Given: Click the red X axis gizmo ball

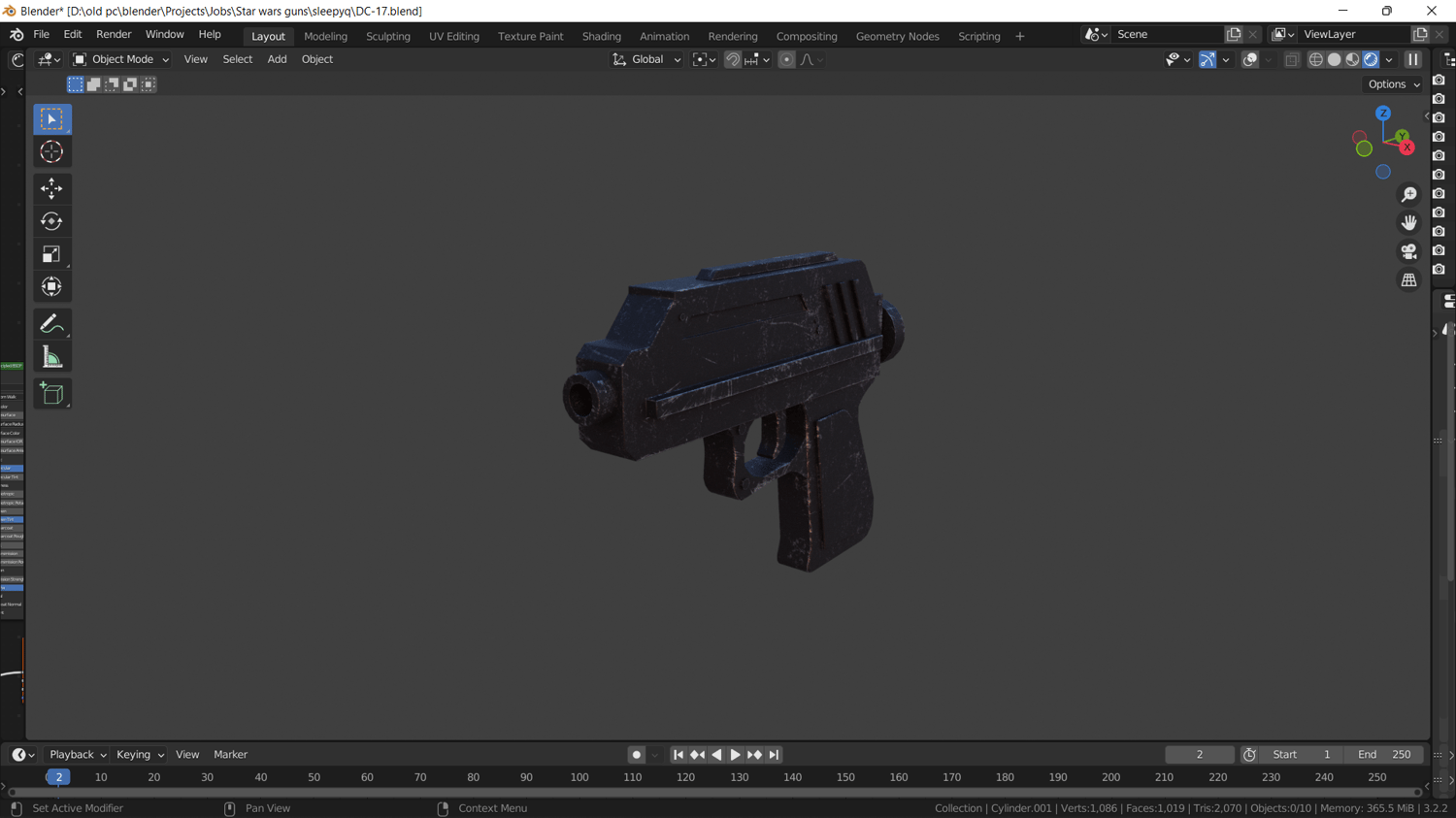Looking at the screenshot, I should click(x=1406, y=147).
